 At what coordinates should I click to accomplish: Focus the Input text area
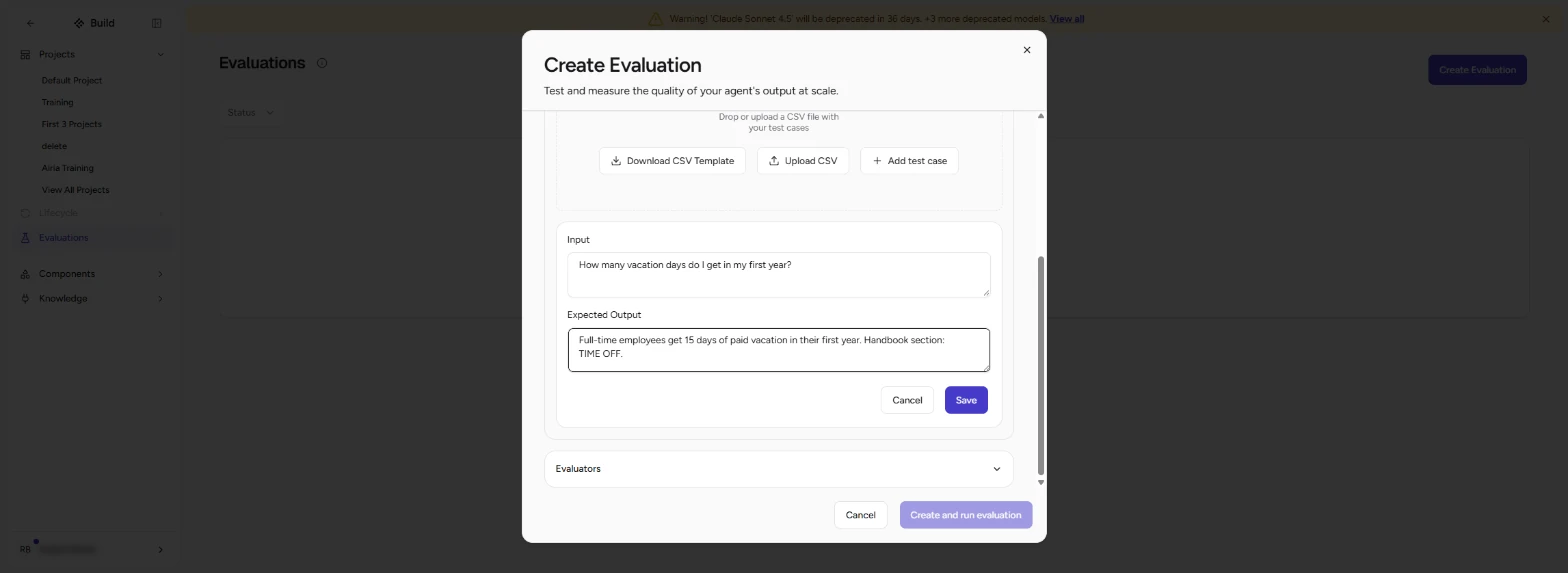(778, 275)
